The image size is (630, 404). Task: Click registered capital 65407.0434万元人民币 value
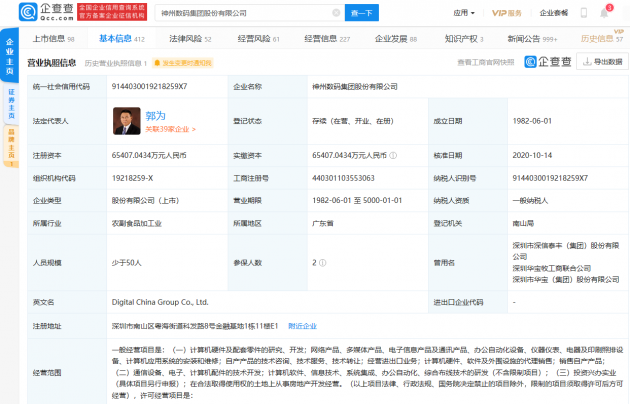149,155
